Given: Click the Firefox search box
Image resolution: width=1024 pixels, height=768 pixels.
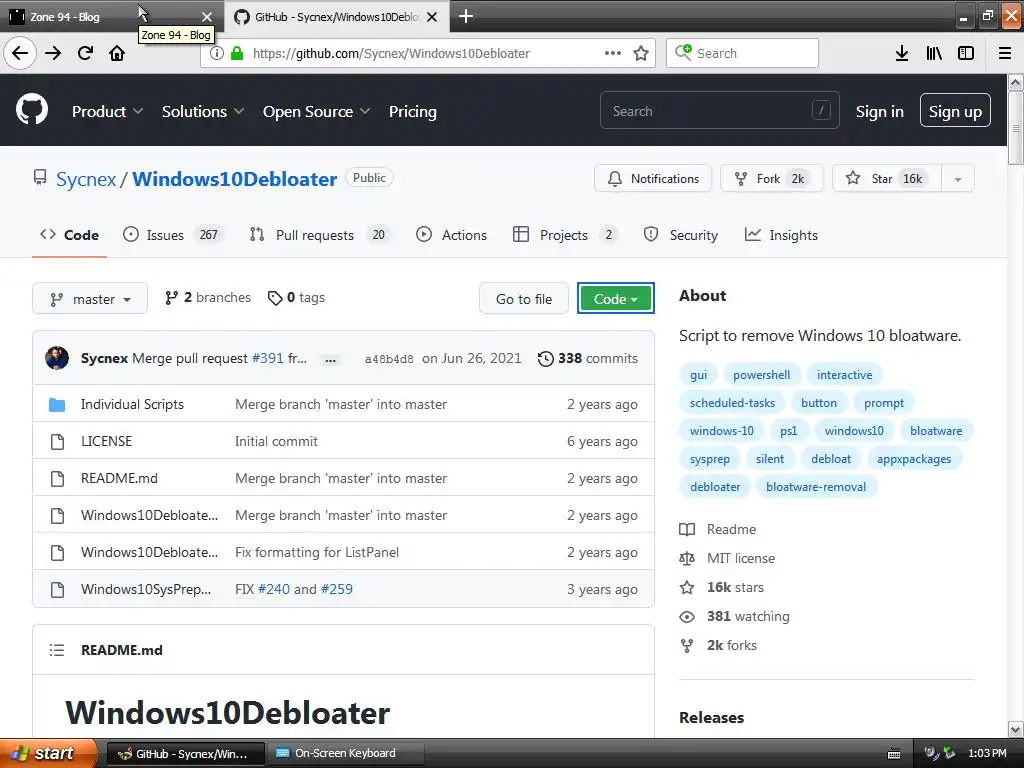Looking at the screenshot, I should click(x=743, y=53).
